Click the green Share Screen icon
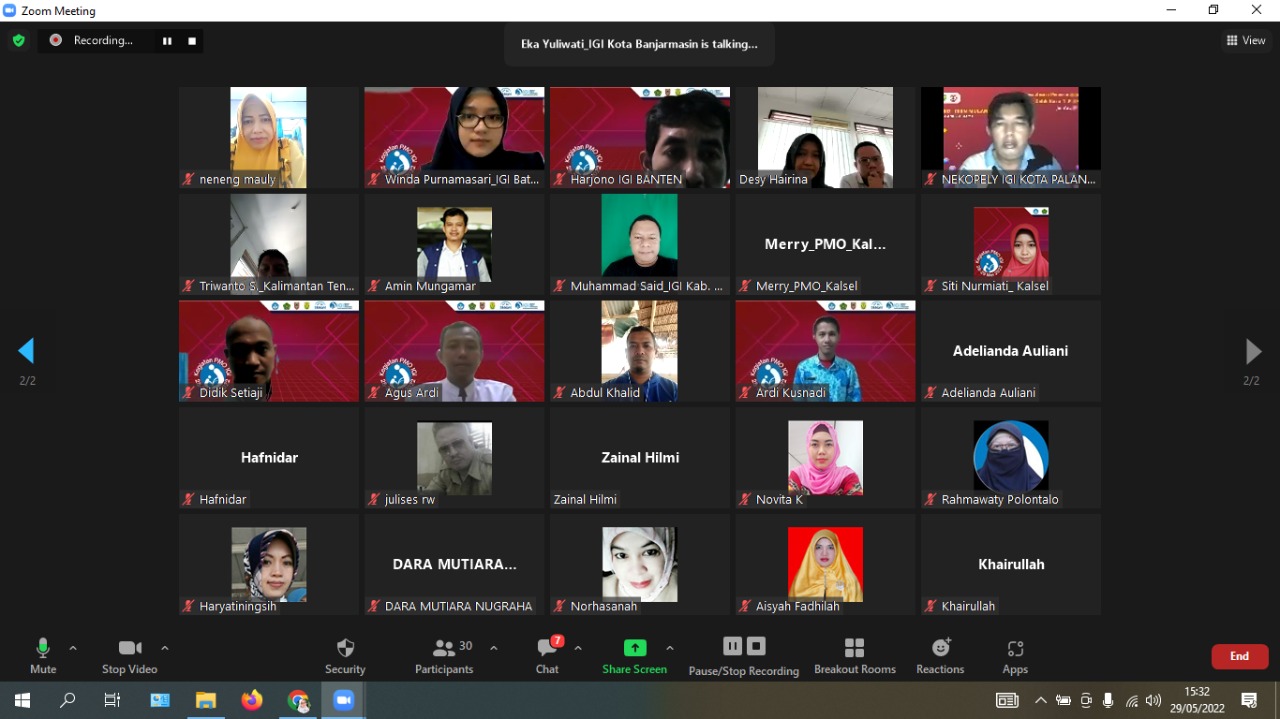1280x719 pixels. point(634,648)
